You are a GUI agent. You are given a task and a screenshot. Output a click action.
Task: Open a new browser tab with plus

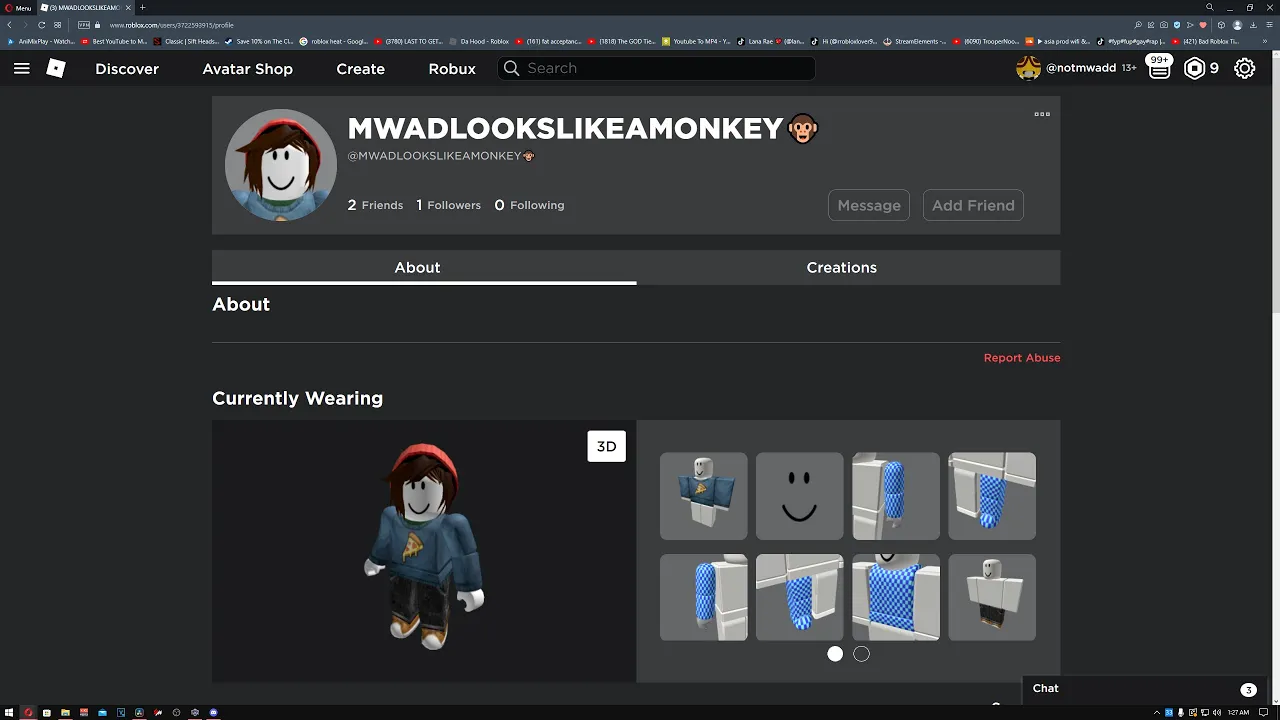(x=142, y=7)
